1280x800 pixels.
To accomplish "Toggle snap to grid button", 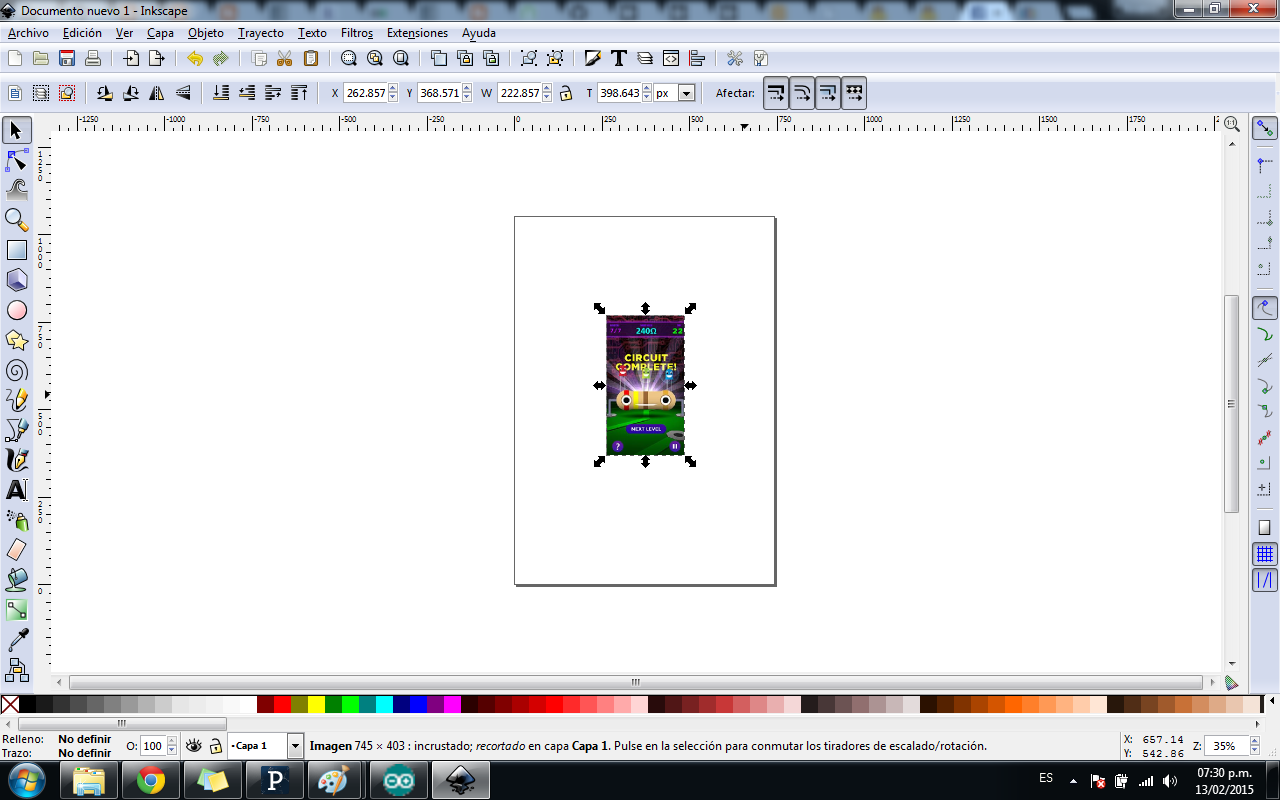I will tap(1265, 554).
